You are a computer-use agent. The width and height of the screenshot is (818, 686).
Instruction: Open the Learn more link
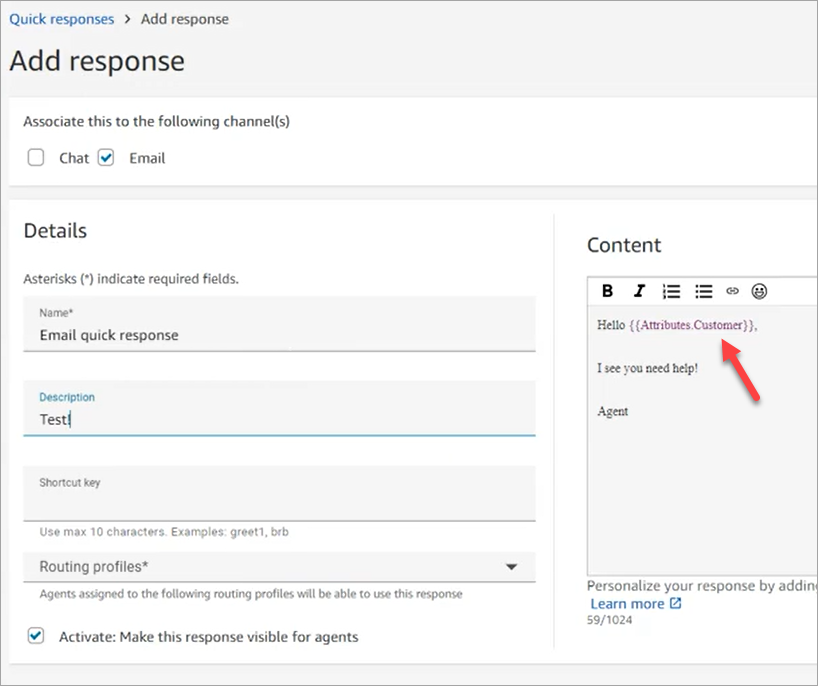coord(626,604)
